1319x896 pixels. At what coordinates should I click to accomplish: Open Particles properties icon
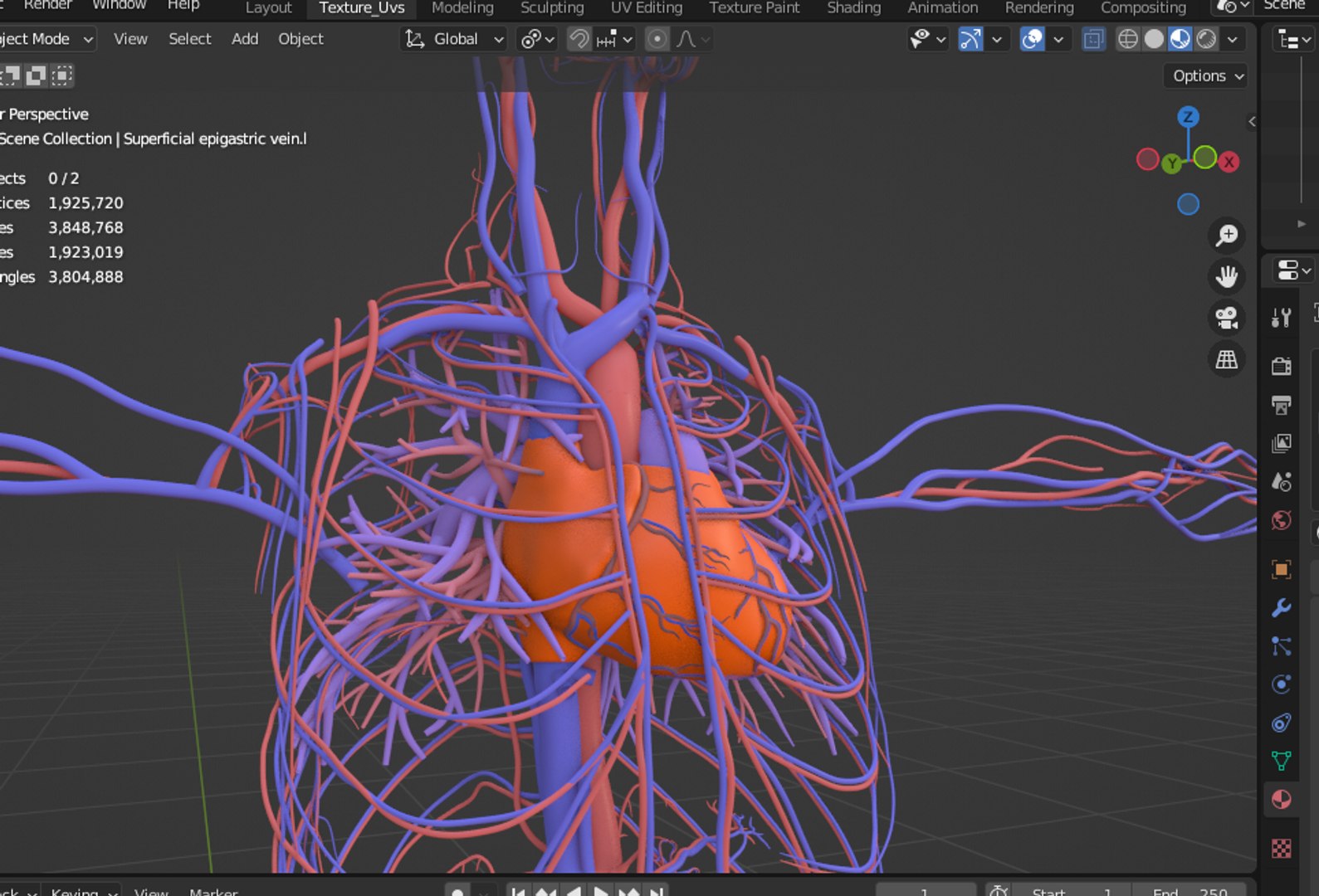(1281, 646)
